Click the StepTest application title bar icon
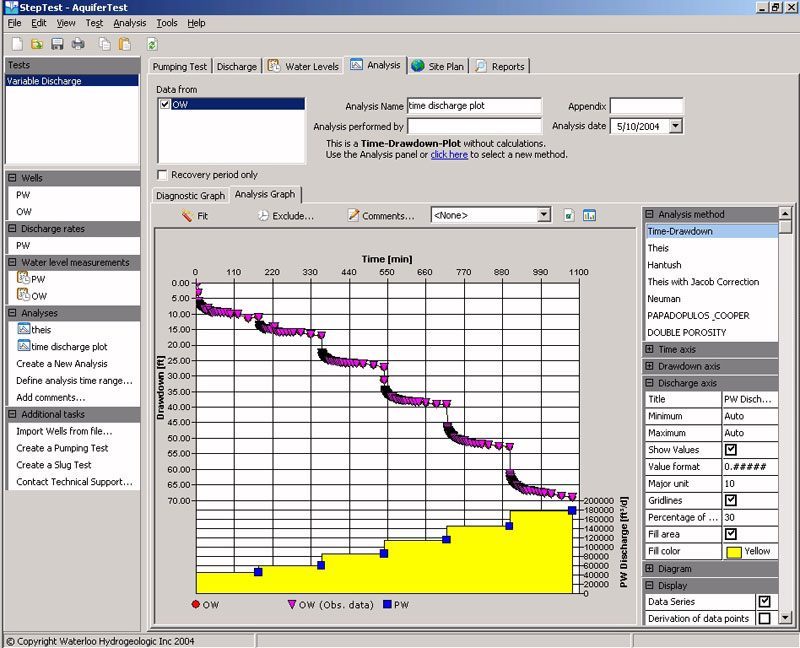Image resolution: width=800 pixels, height=648 pixels. click(11, 7)
